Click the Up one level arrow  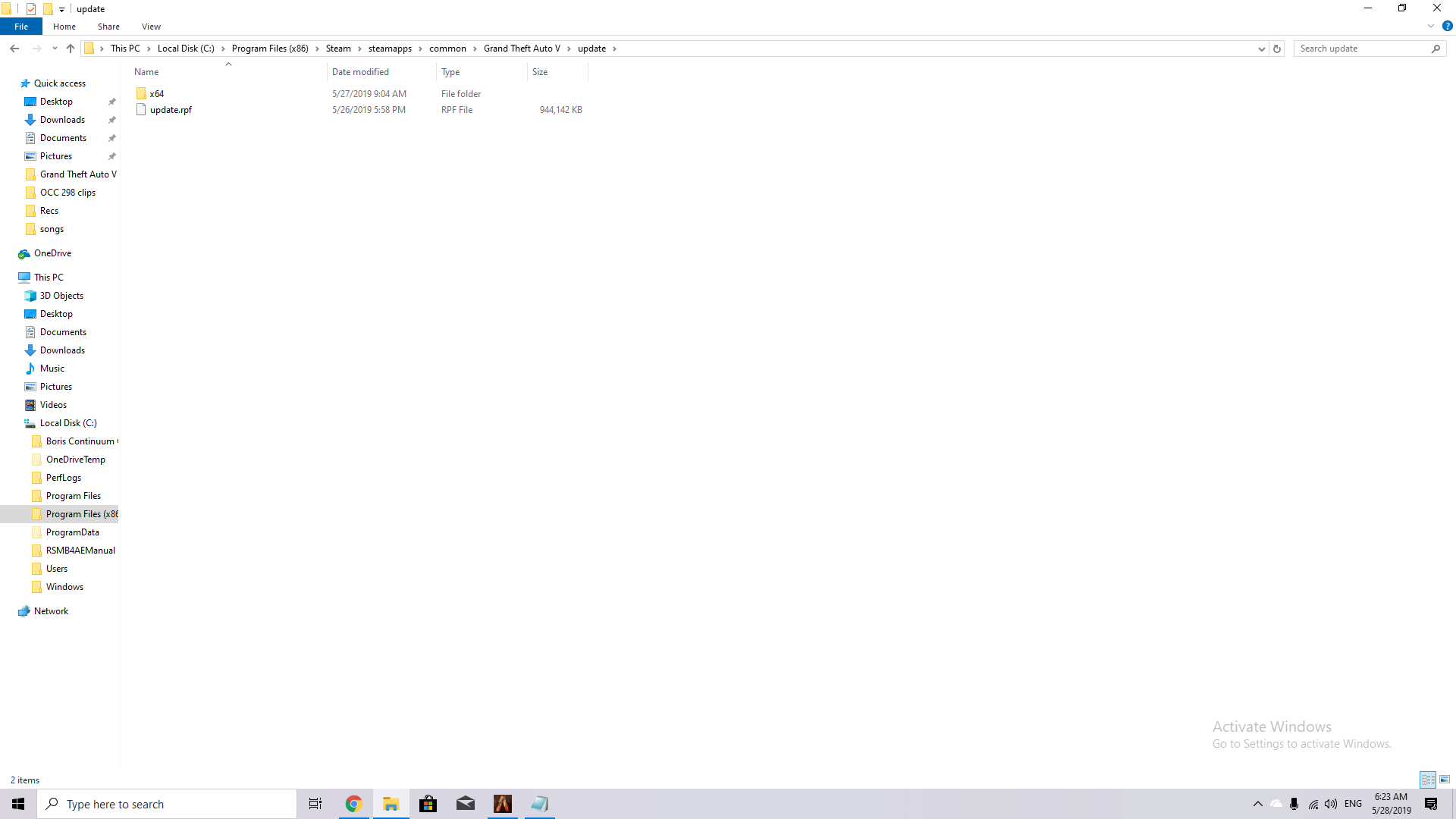pos(71,49)
